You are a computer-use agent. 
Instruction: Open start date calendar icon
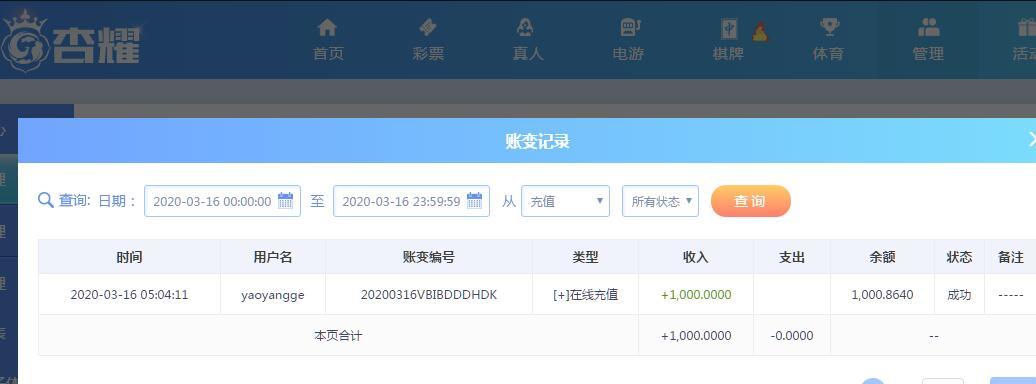(285, 201)
